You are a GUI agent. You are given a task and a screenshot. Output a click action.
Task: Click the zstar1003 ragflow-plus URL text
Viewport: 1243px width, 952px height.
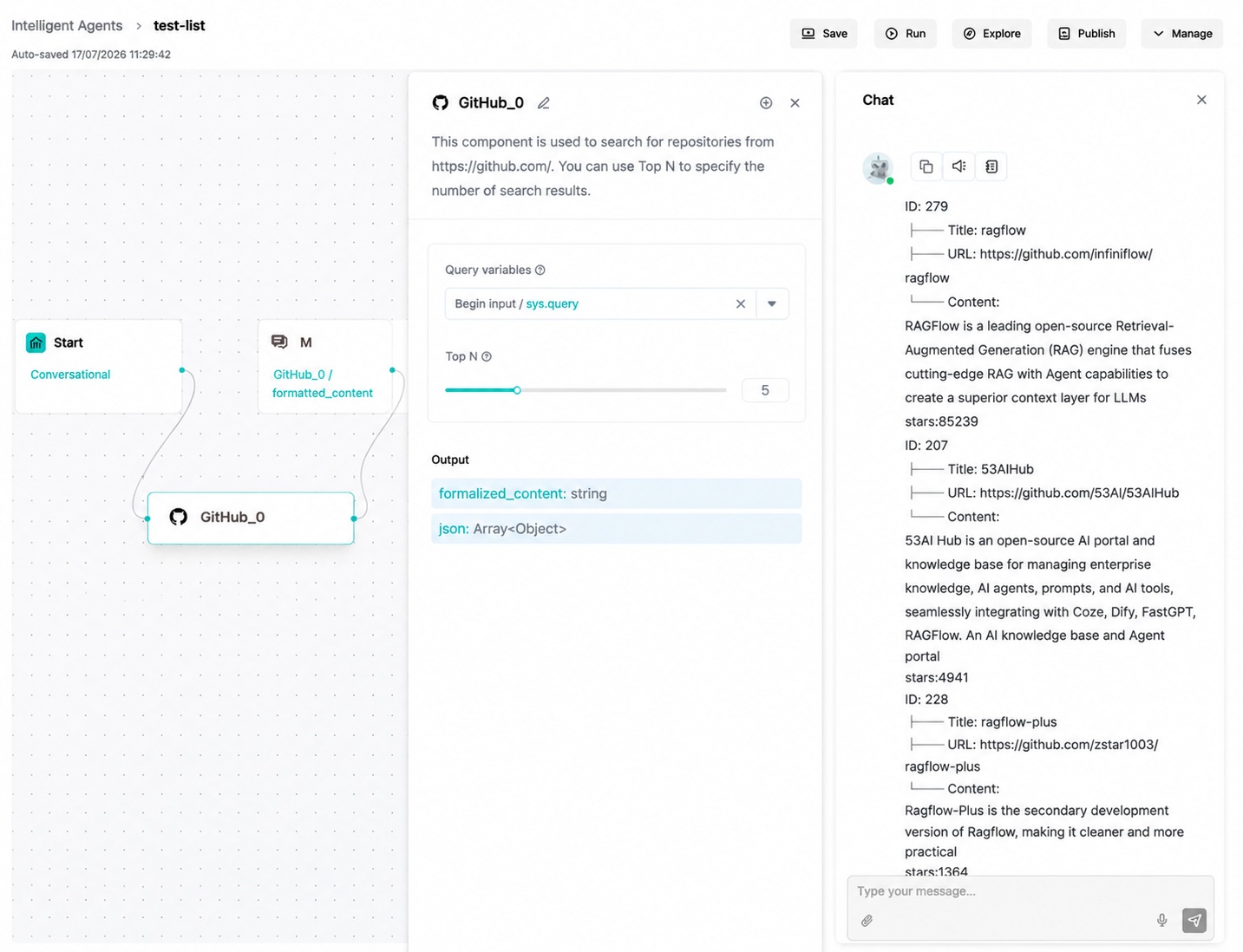1031,755
